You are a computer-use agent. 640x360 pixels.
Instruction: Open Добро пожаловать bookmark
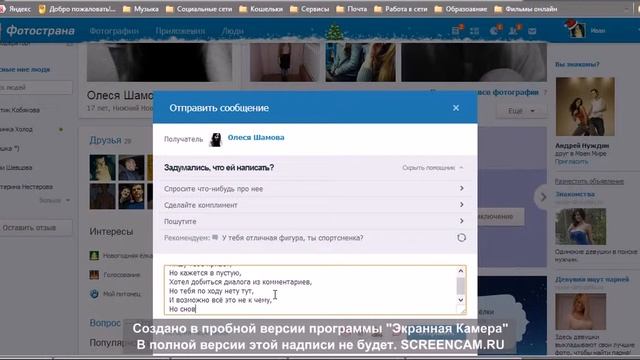click(77, 9)
